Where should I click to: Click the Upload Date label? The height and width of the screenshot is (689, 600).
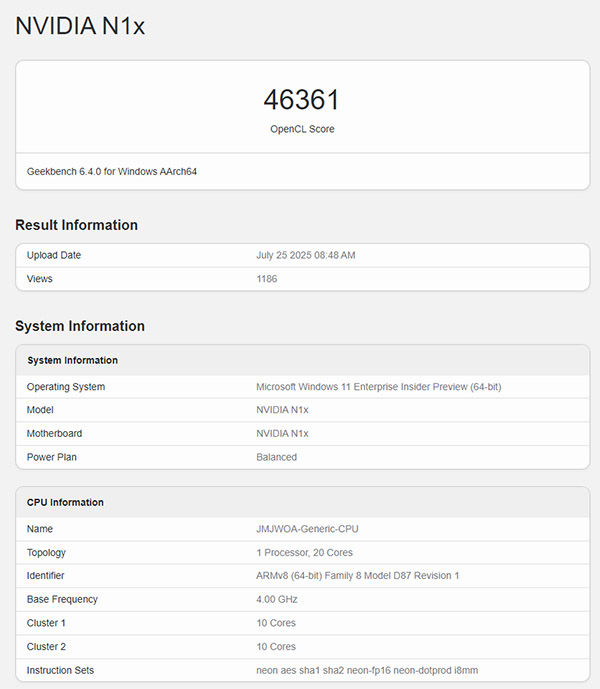click(54, 255)
